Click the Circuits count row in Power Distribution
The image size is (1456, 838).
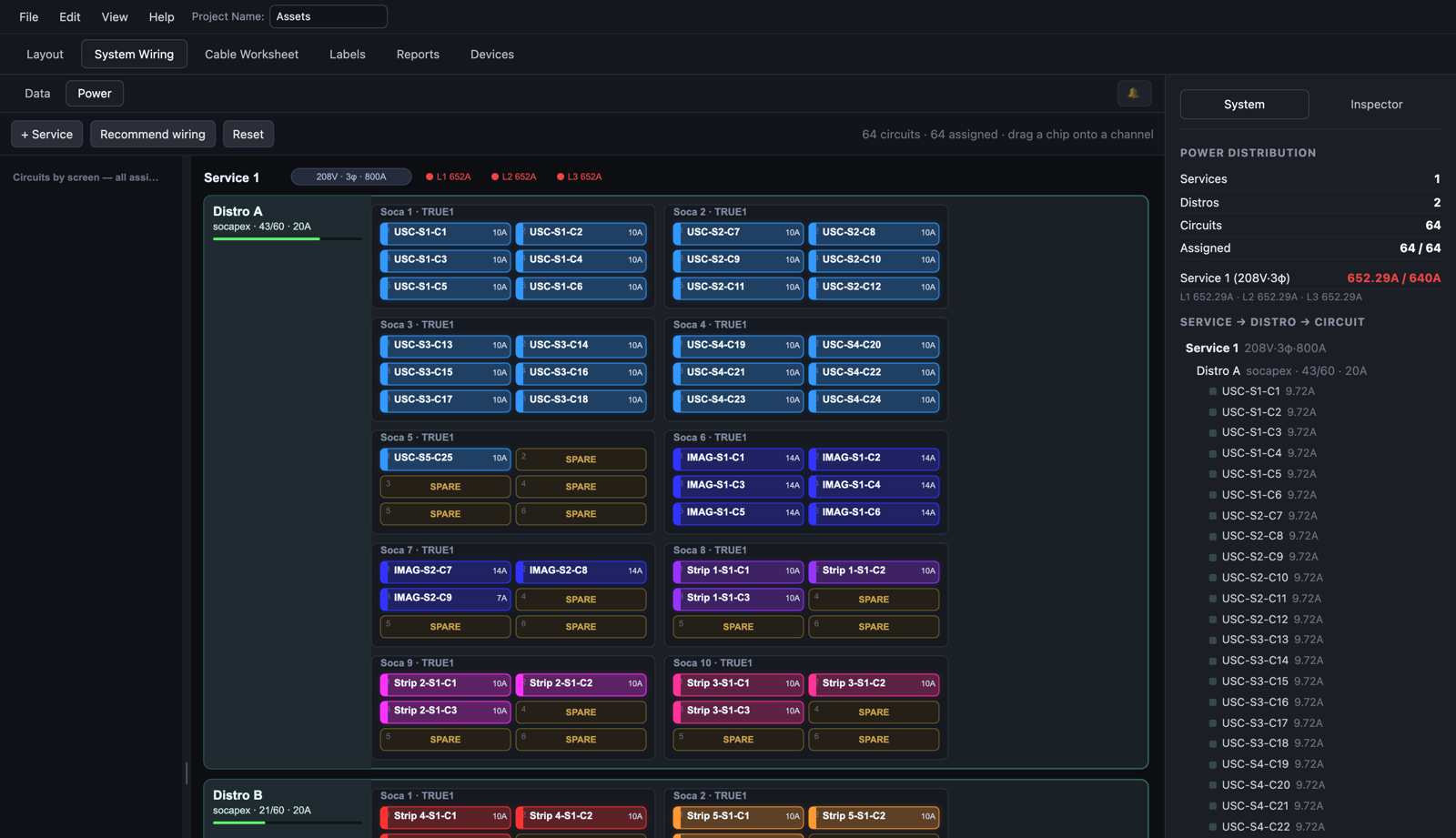(x=1310, y=225)
